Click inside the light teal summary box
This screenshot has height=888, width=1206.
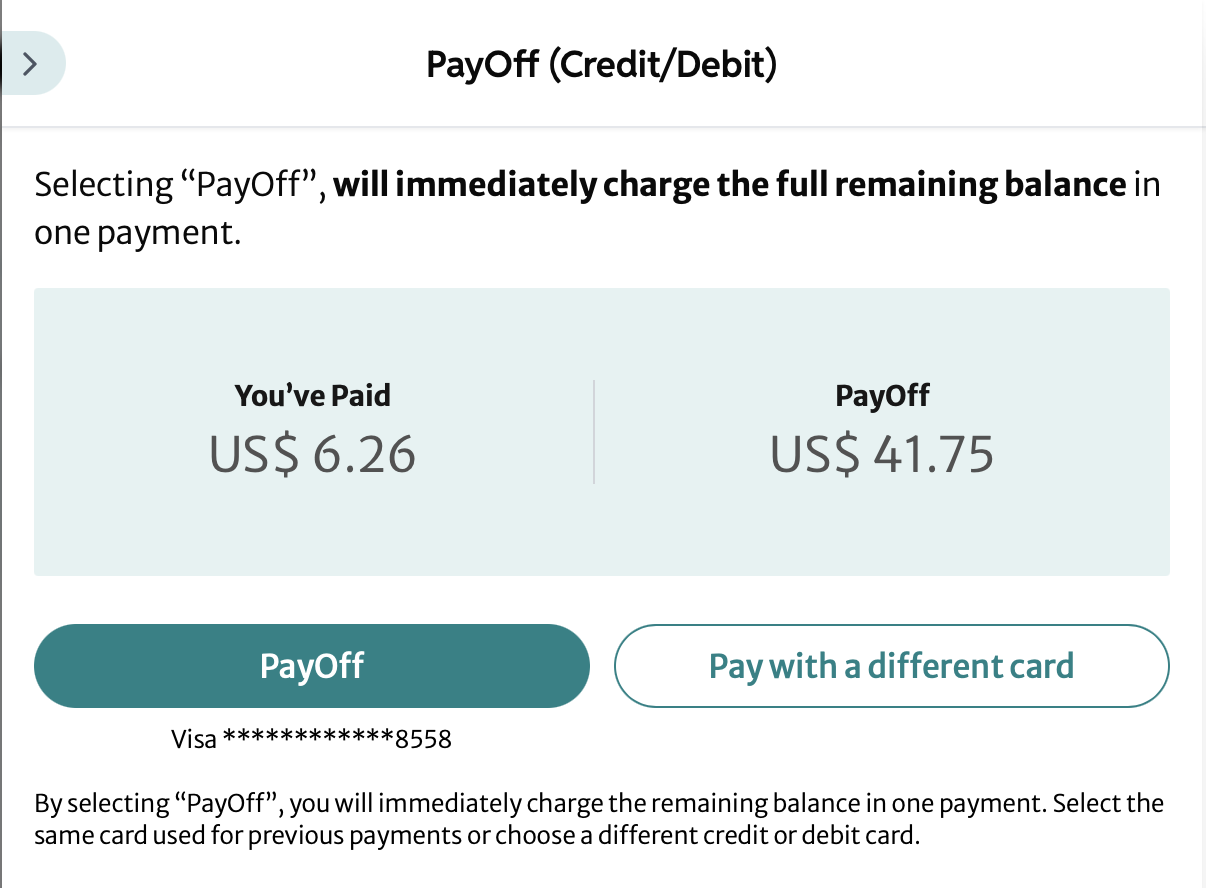pyautogui.click(x=602, y=530)
